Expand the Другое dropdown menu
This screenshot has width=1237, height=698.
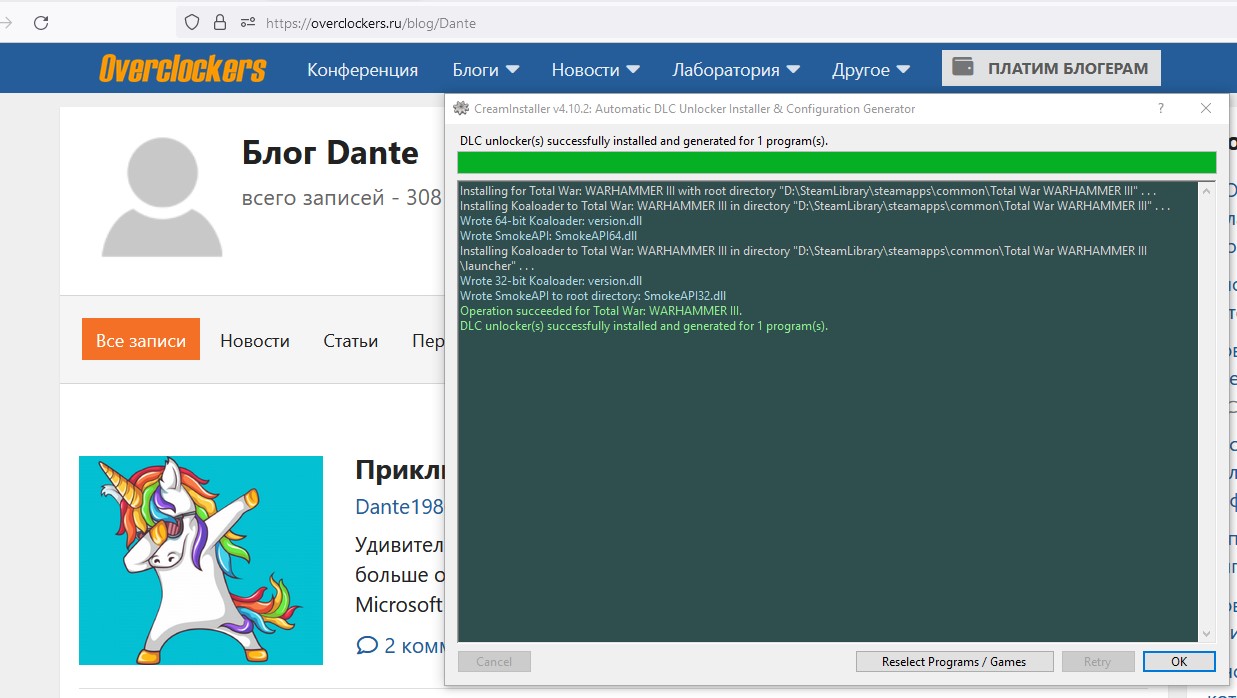tap(870, 70)
